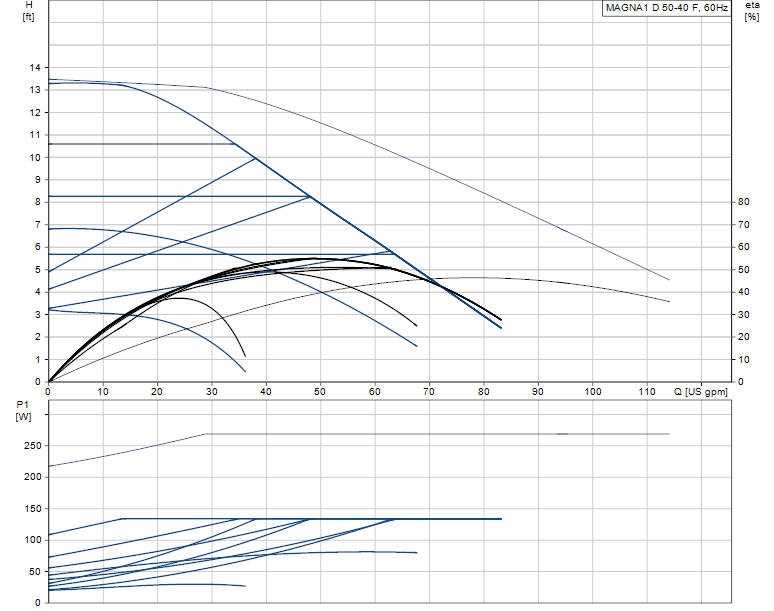Click the 'H [ft]' axis title

pyautogui.click(x=29, y=11)
